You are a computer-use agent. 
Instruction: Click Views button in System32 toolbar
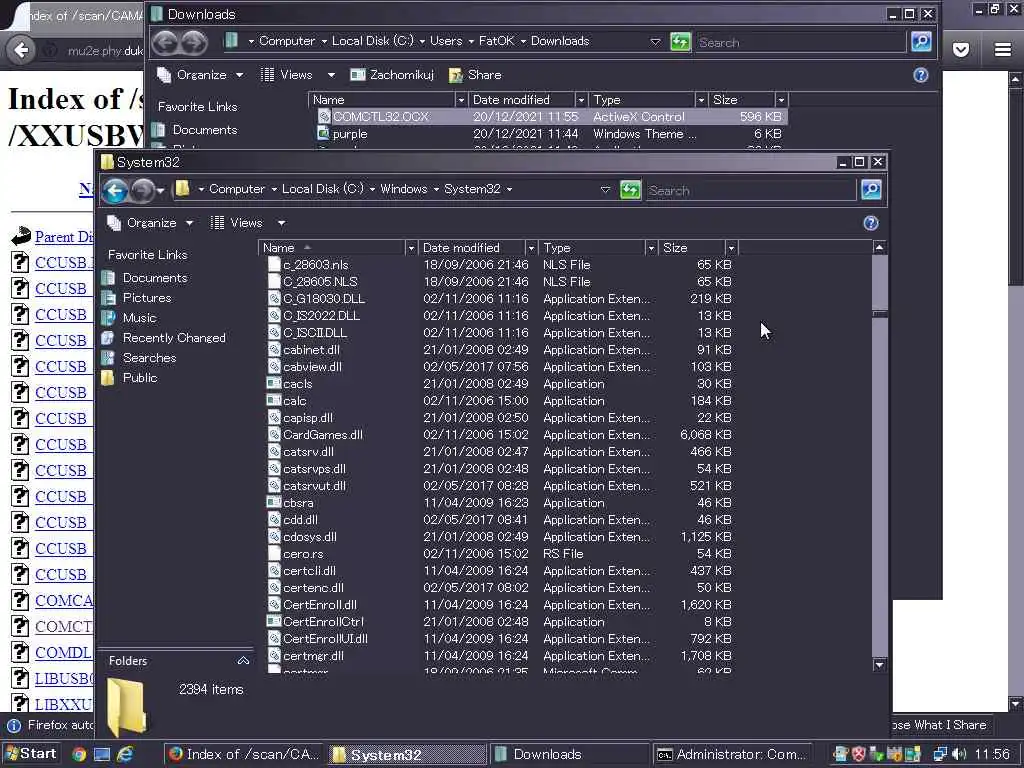coord(237,223)
